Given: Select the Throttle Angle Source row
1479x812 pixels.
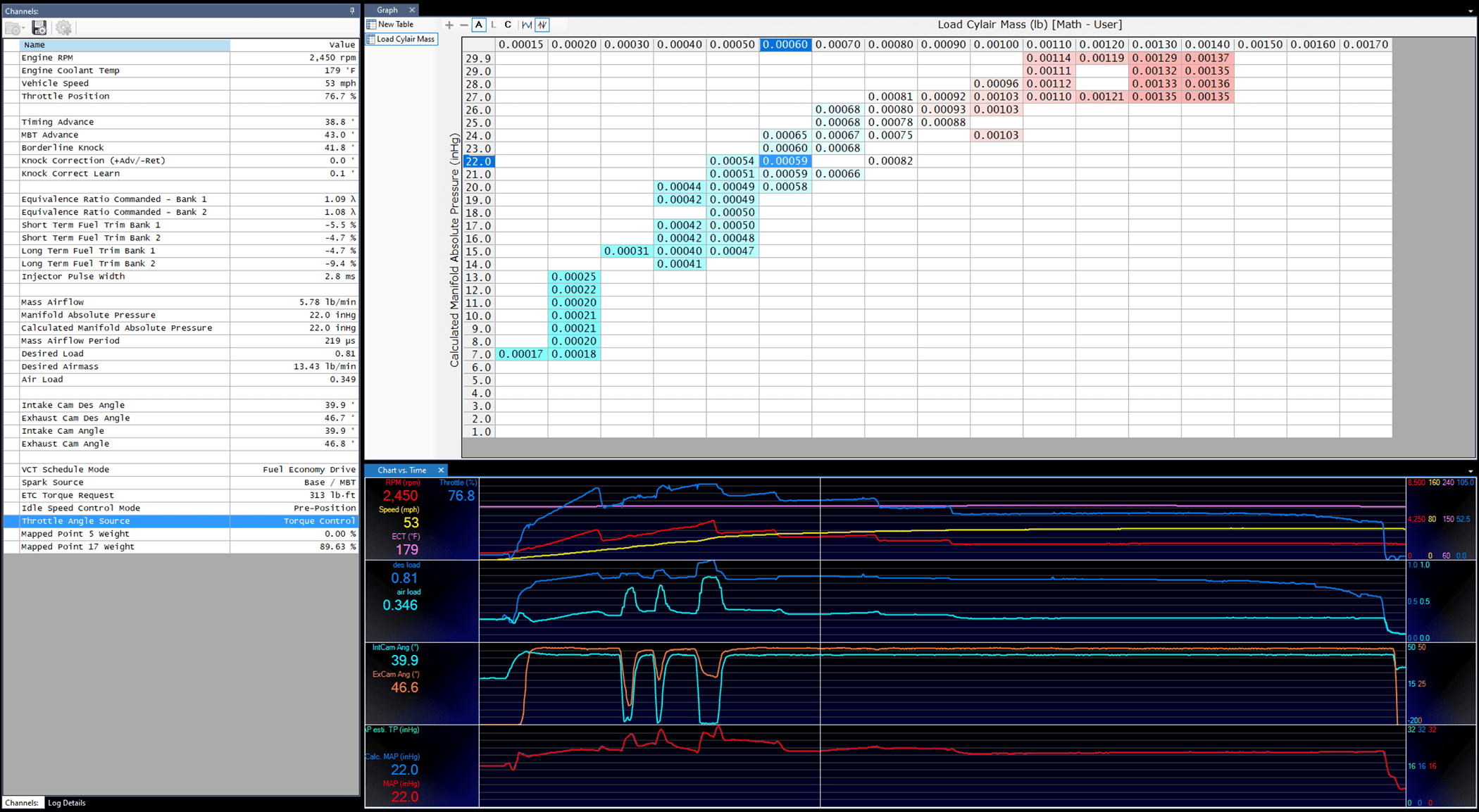Looking at the screenshot, I should point(182,521).
